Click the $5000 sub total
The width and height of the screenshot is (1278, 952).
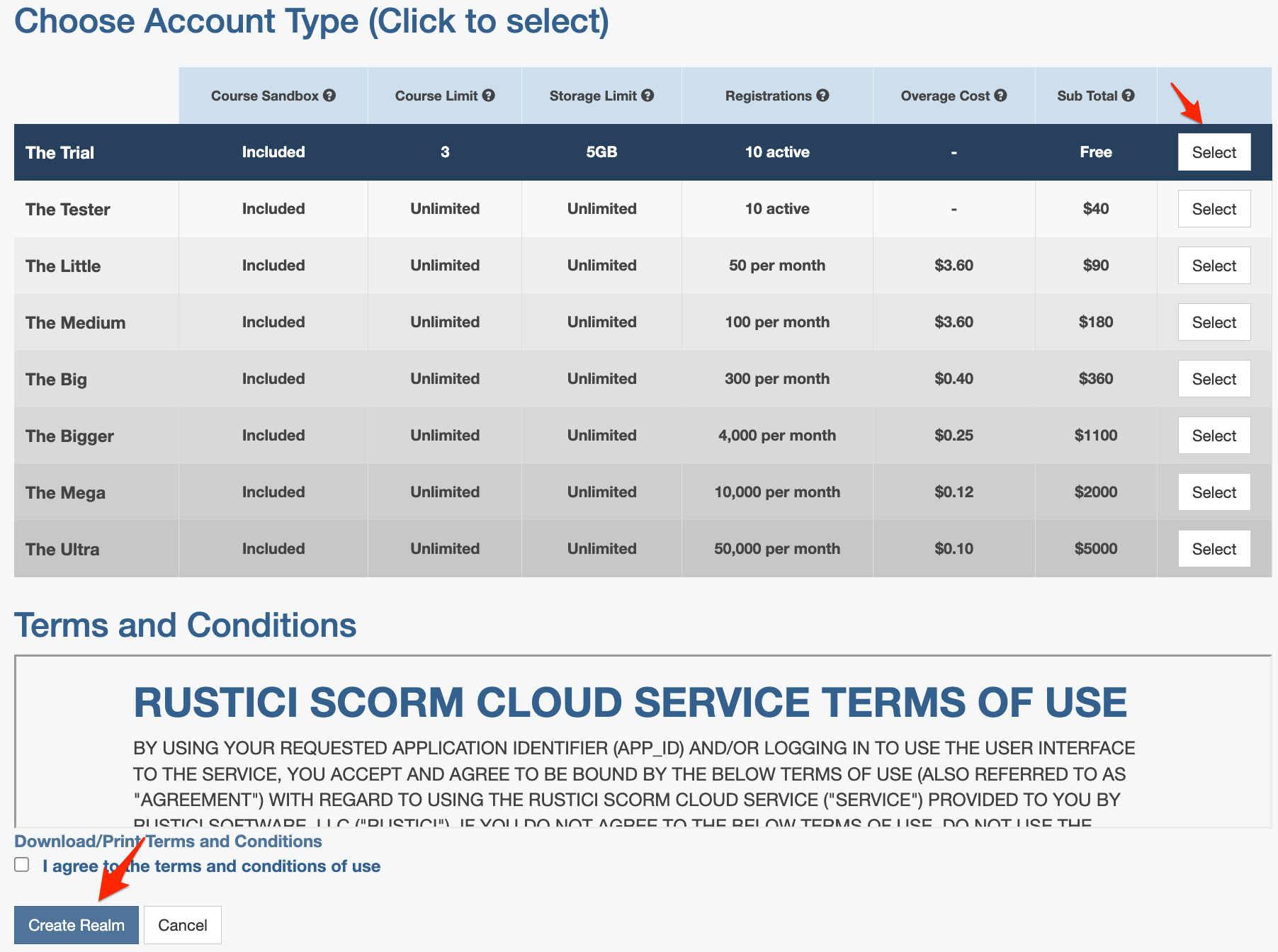[x=1096, y=549]
